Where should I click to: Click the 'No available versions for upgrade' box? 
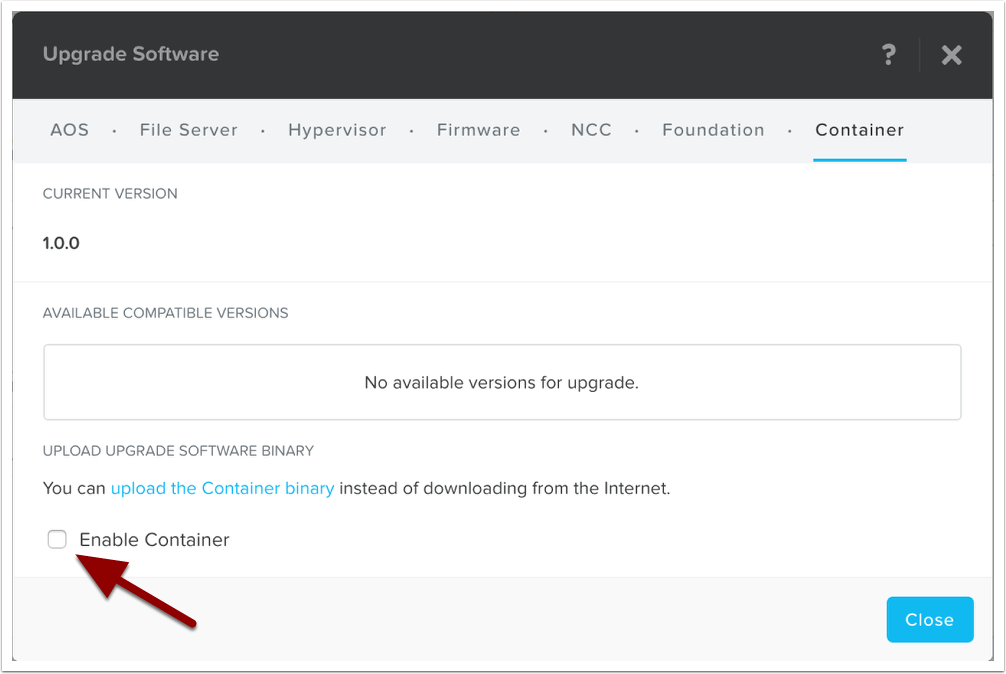[x=501, y=382]
